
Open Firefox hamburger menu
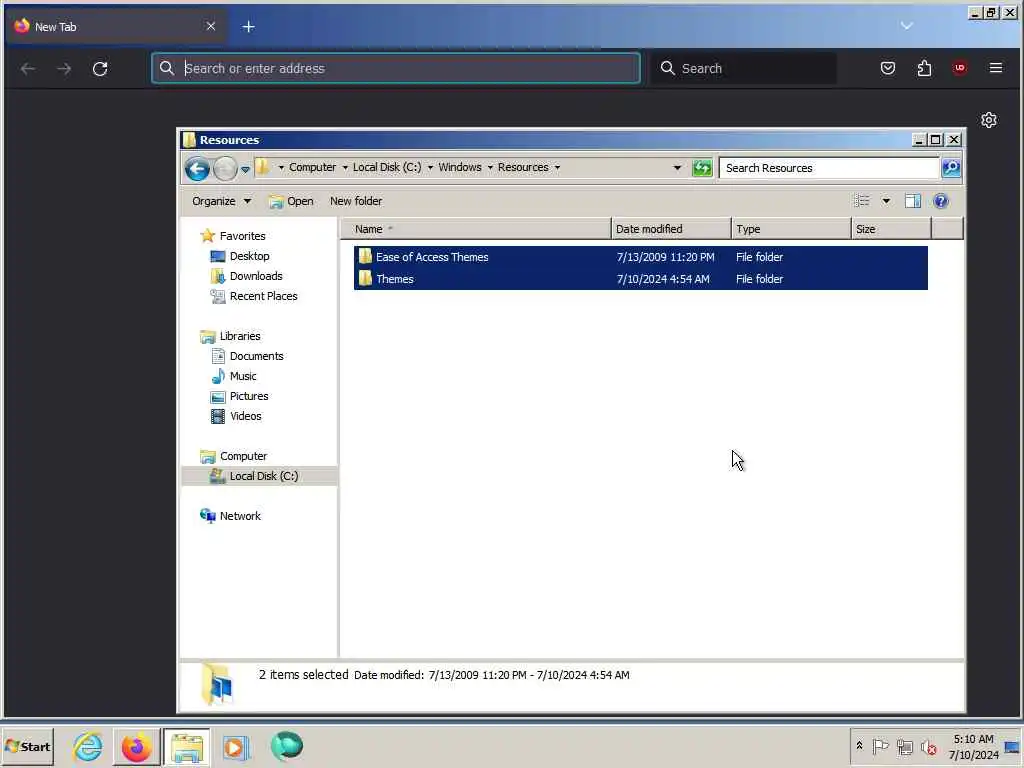point(995,68)
